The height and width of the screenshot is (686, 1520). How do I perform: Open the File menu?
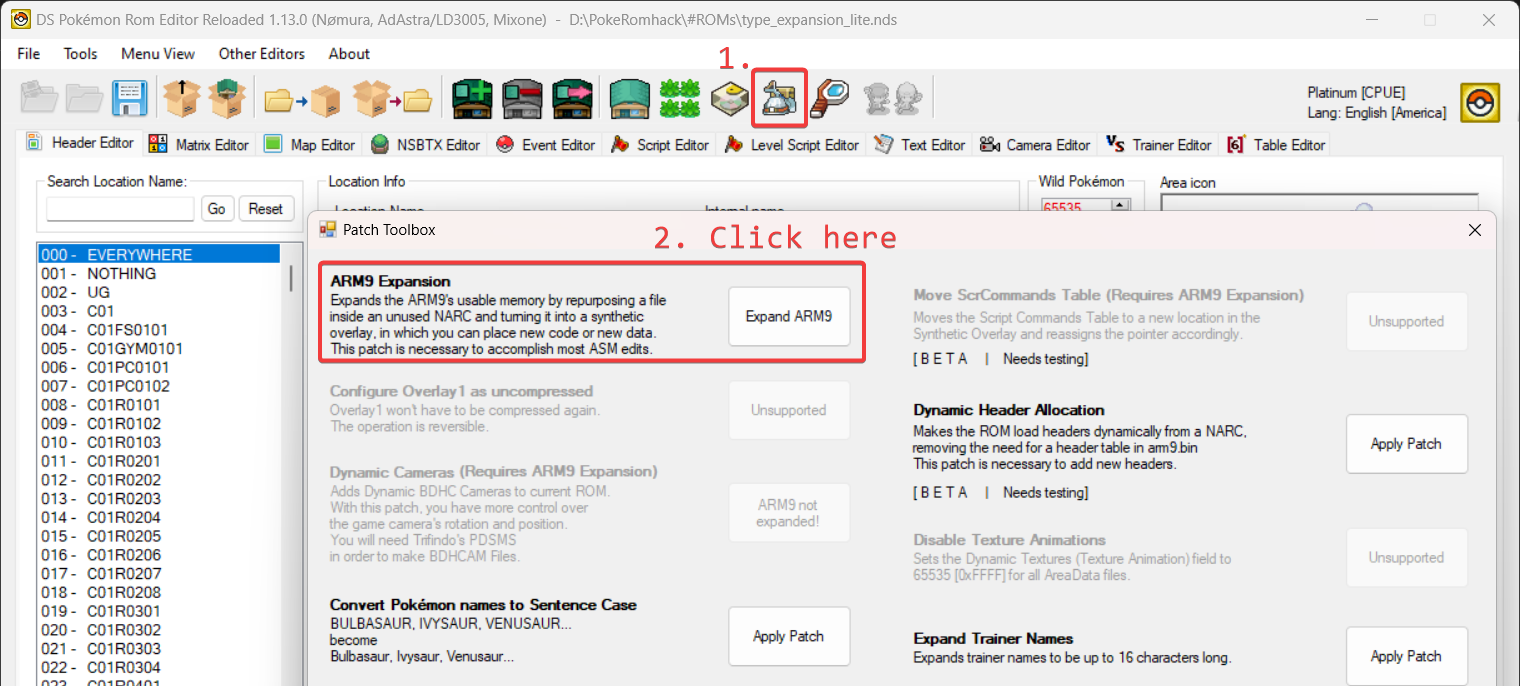coord(29,54)
